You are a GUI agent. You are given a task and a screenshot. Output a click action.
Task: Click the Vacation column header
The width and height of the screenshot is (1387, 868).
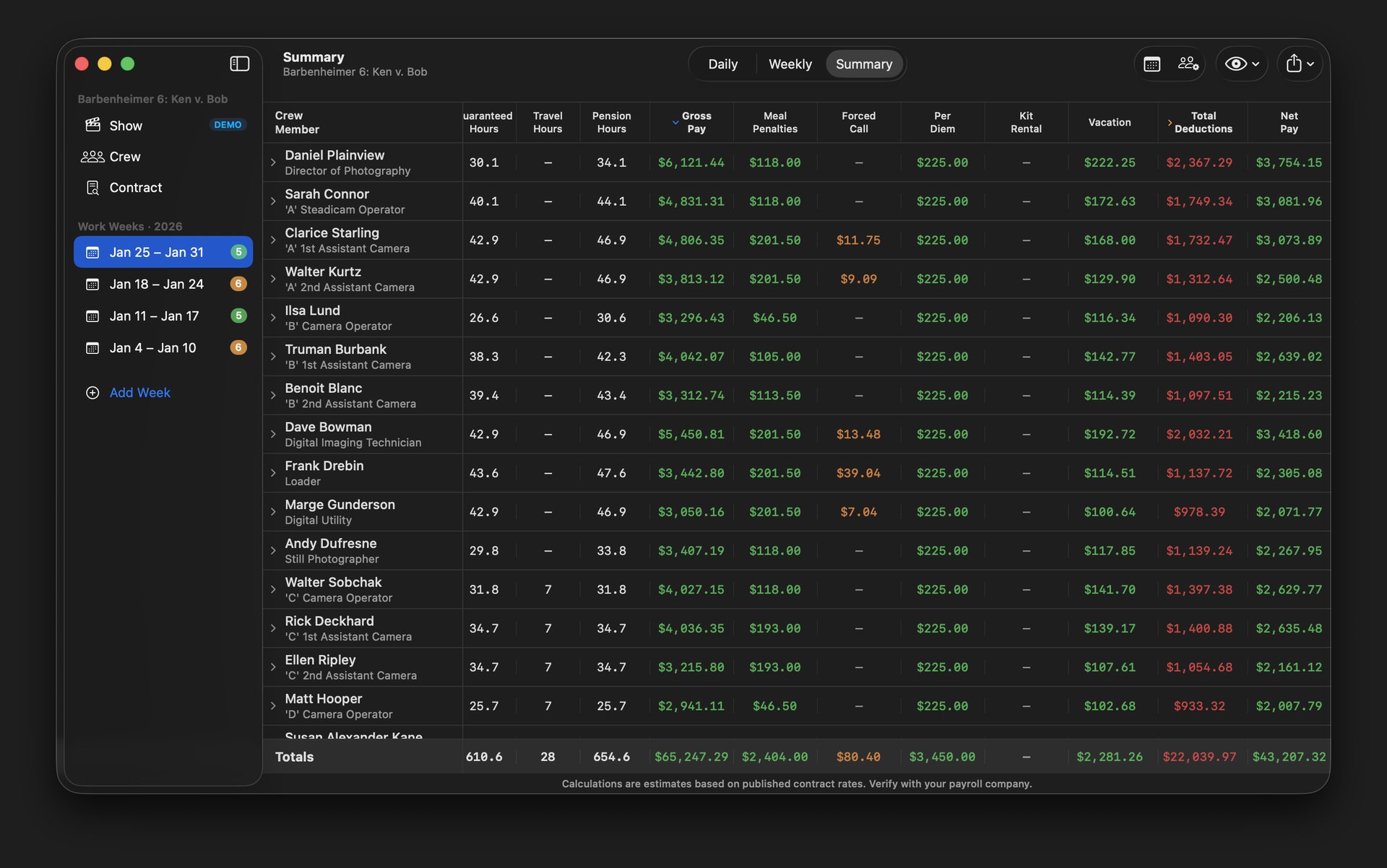(1110, 122)
